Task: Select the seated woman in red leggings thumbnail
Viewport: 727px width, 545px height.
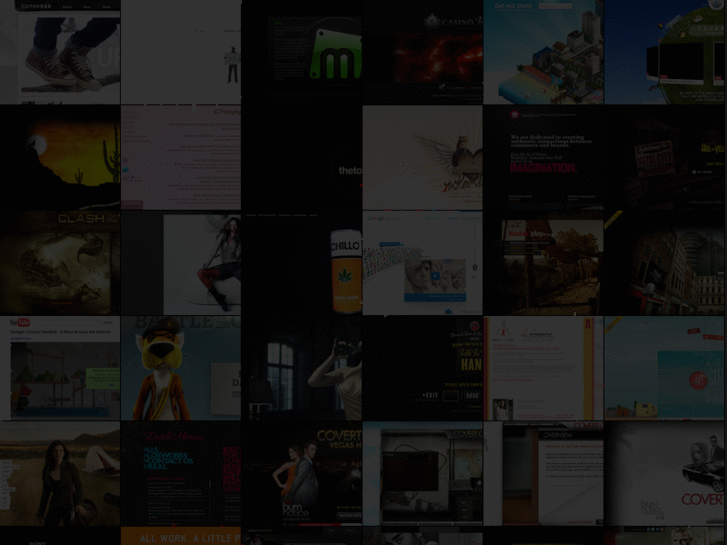Action: click(x=181, y=263)
